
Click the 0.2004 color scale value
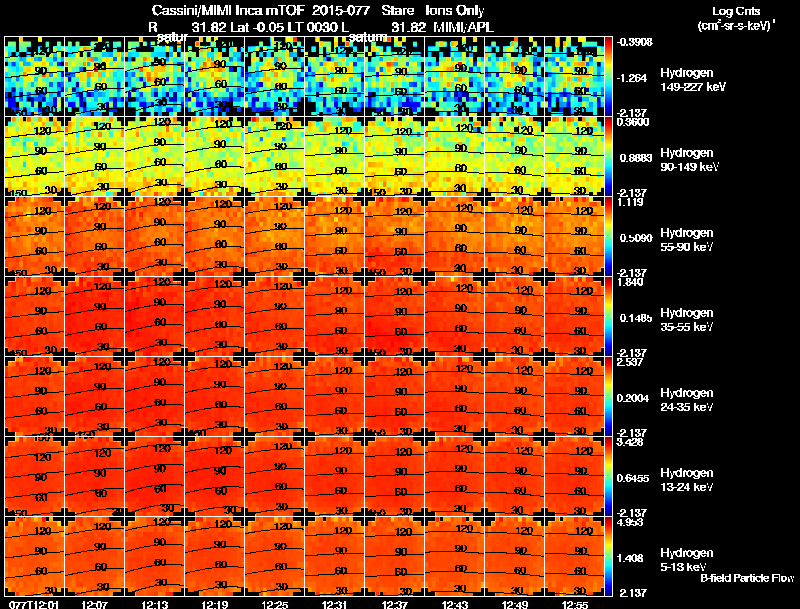click(x=635, y=398)
